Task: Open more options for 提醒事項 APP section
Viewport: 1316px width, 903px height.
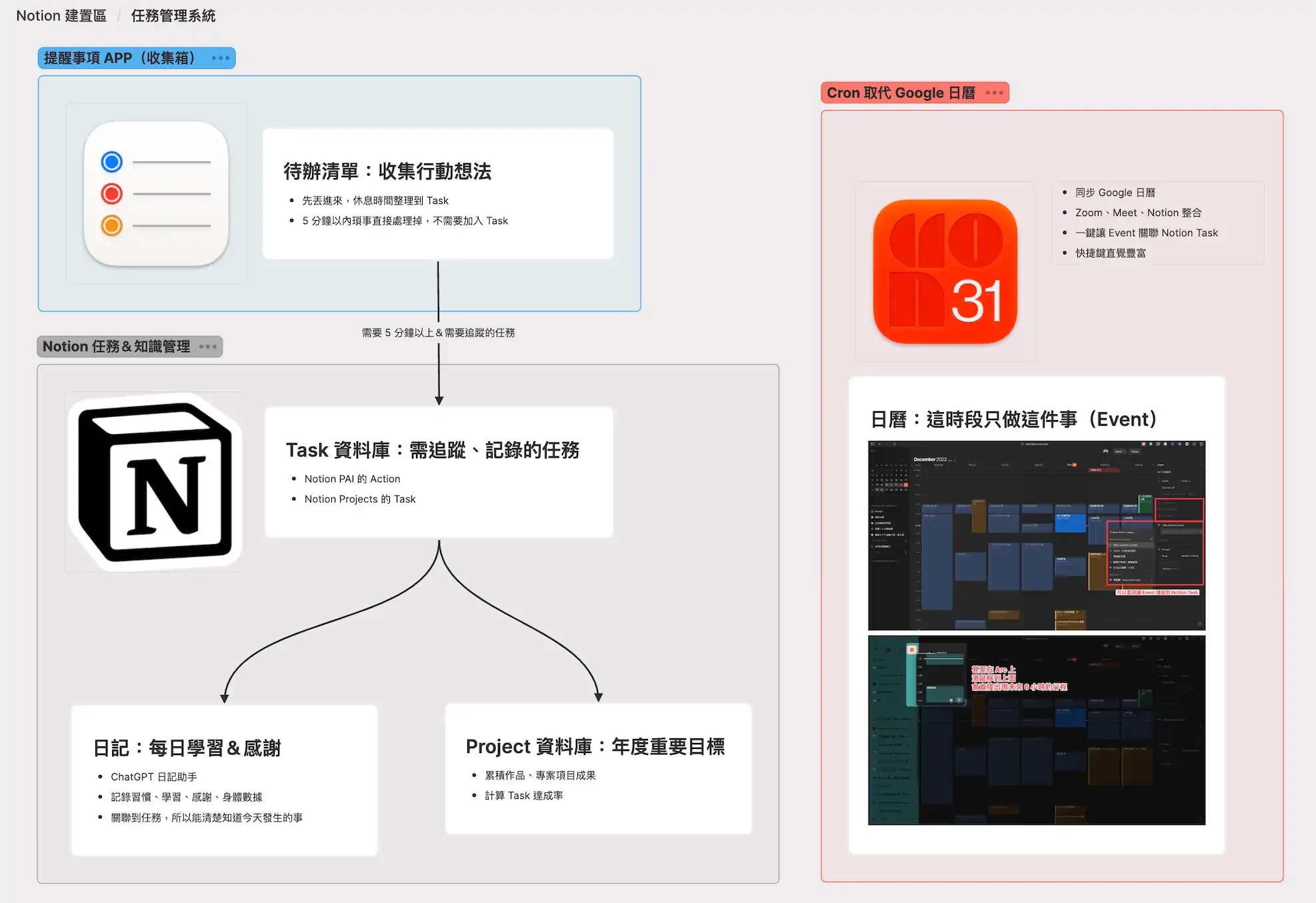Action: point(221,58)
